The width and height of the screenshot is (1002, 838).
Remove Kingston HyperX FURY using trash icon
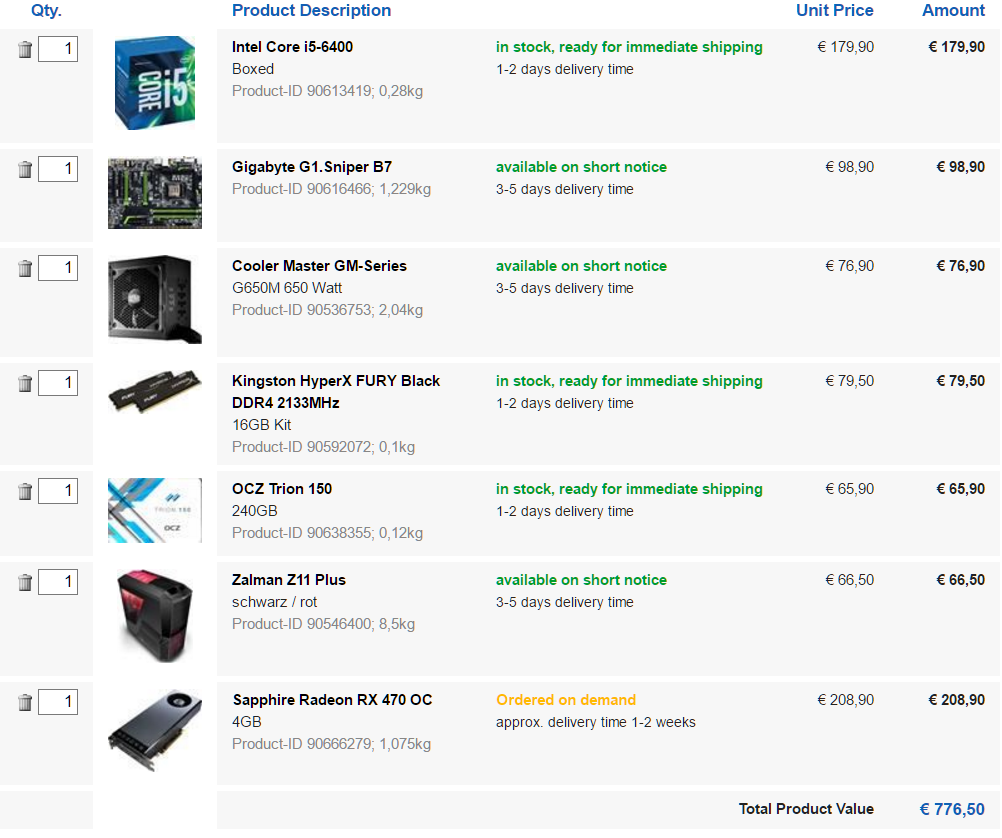pyautogui.click(x=25, y=384)
